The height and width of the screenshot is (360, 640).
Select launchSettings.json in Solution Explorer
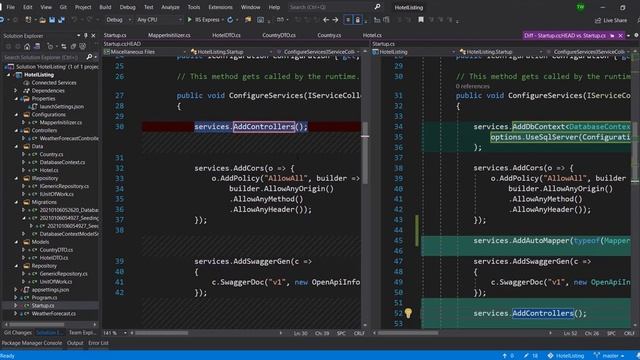62,107
